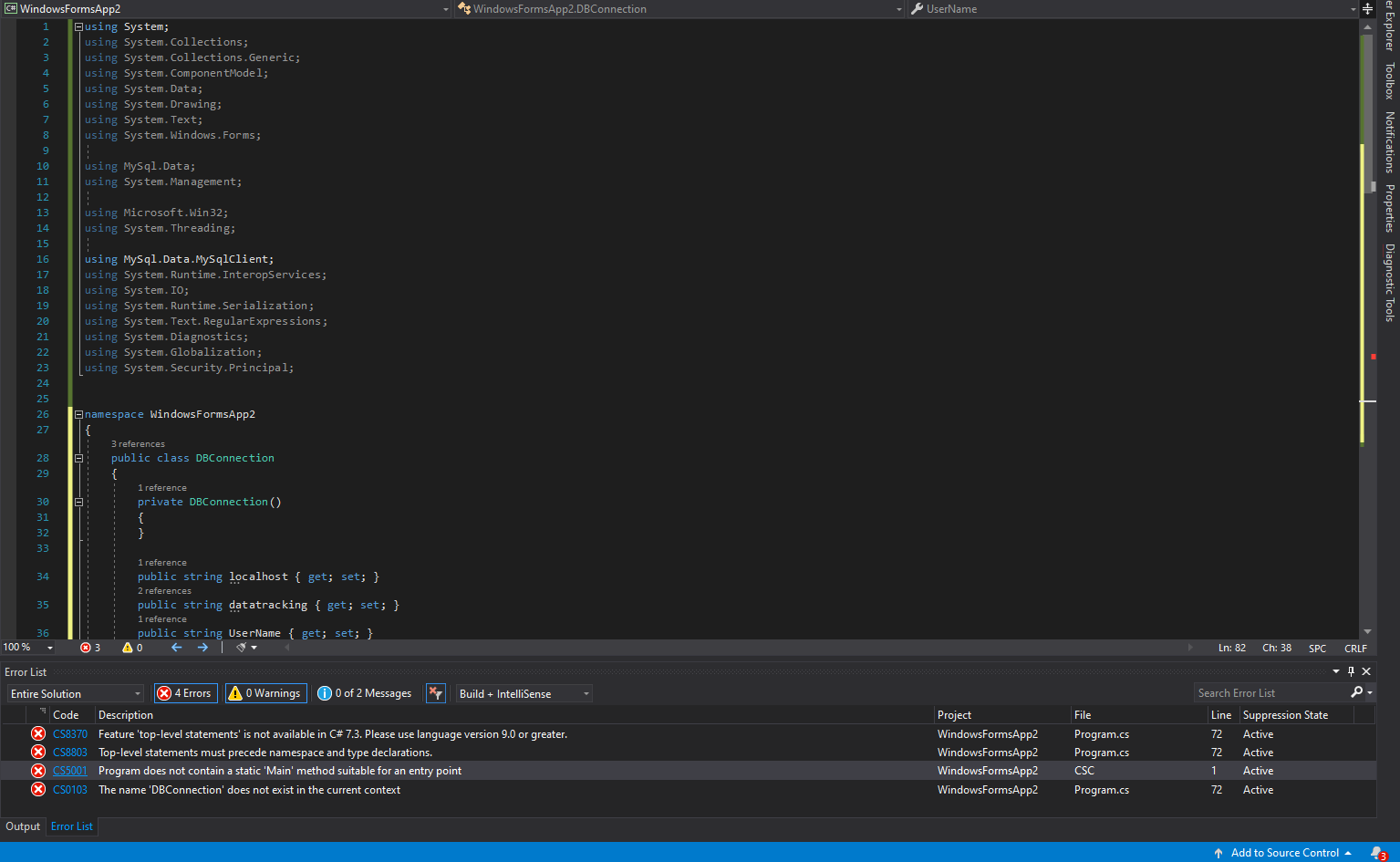Viewport: 1400px width, 862px height.
Task: Toggle the 4 Errors filter
Action: pos(185,693)
